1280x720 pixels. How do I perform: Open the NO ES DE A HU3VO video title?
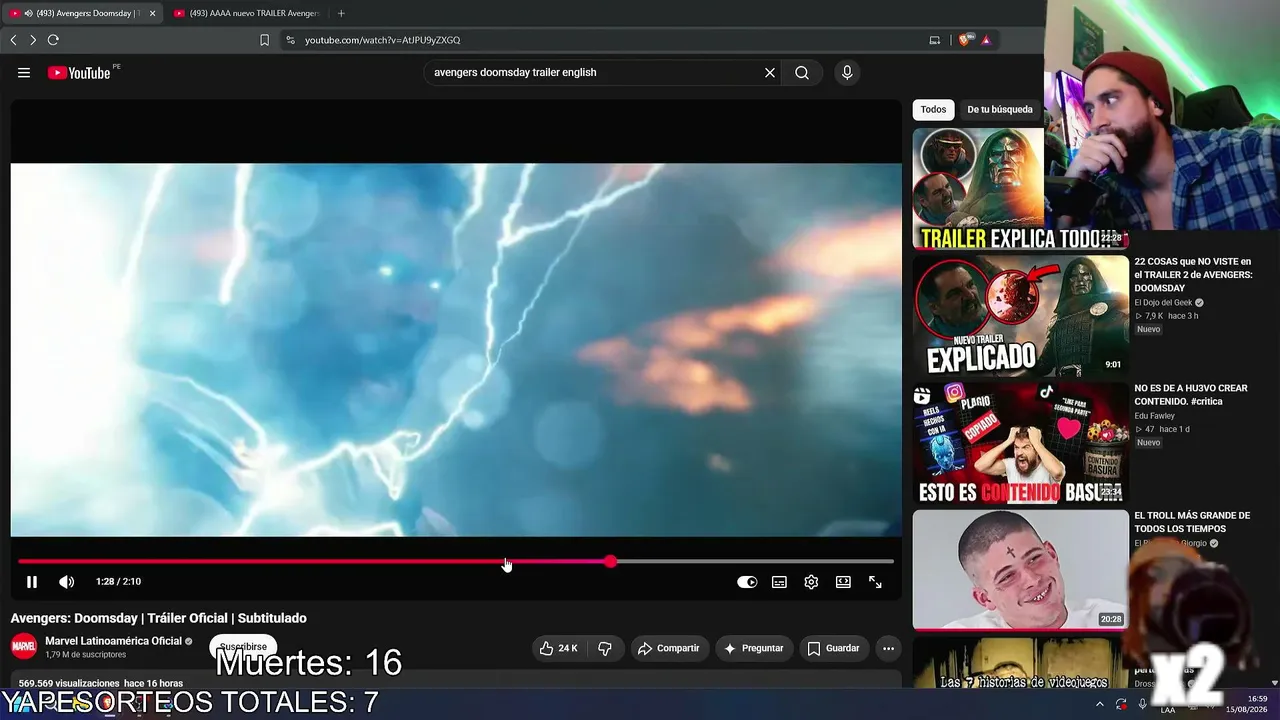(1191, 394)
